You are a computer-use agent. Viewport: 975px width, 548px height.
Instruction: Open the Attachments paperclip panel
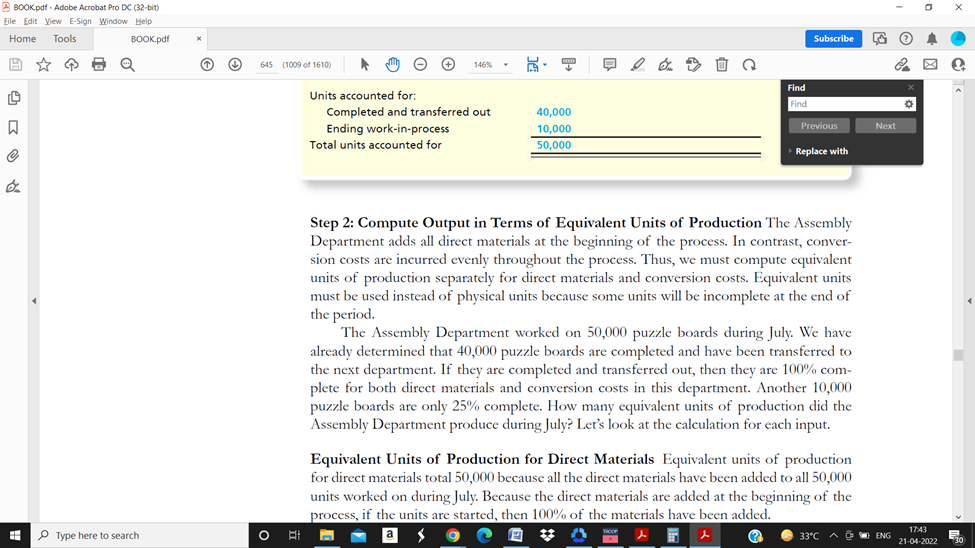[x=13, y=156]
